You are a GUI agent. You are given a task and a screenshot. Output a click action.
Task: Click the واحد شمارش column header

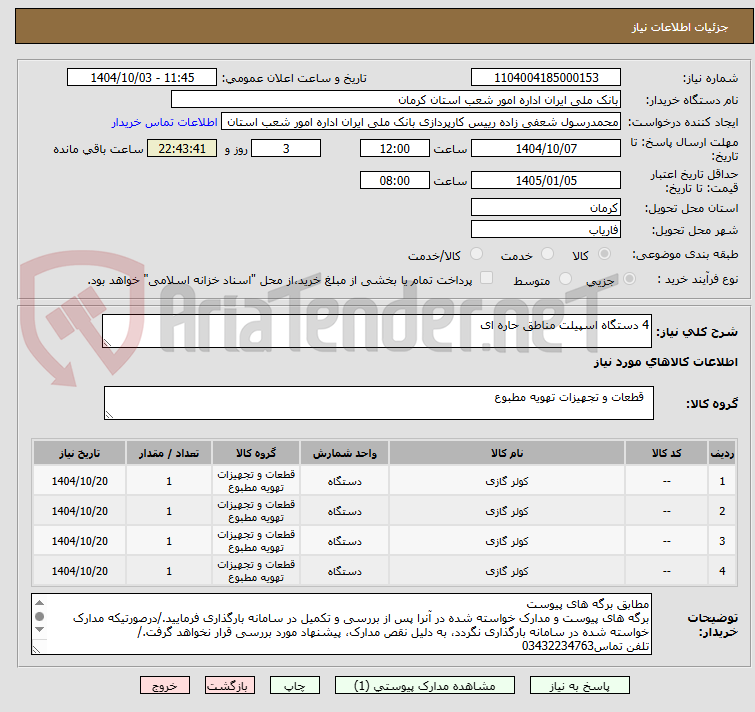pyautogui.click(x=345, y=453)
